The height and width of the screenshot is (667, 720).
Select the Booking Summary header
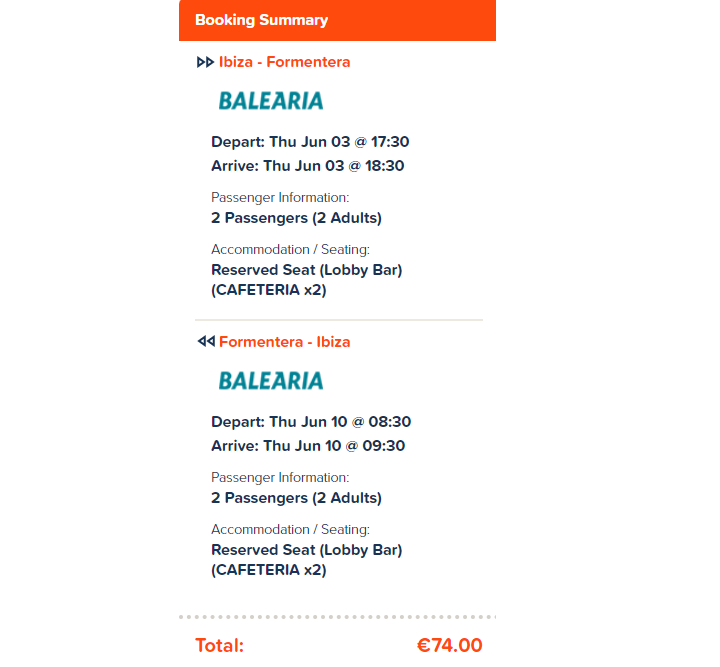pyautogui.click(x=262, y=20)
